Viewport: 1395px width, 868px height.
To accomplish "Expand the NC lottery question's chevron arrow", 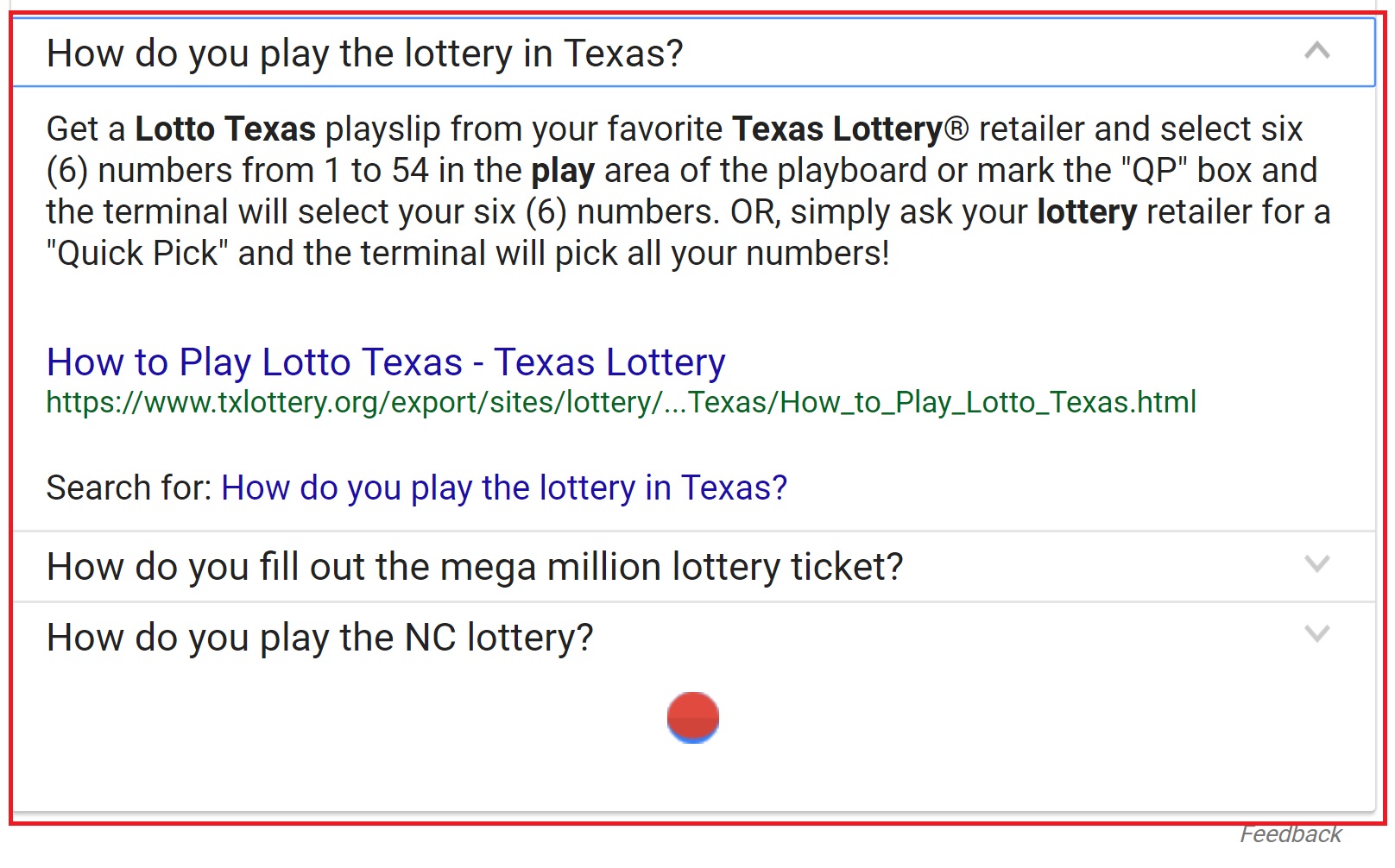I will click(x=1316, y=634).
